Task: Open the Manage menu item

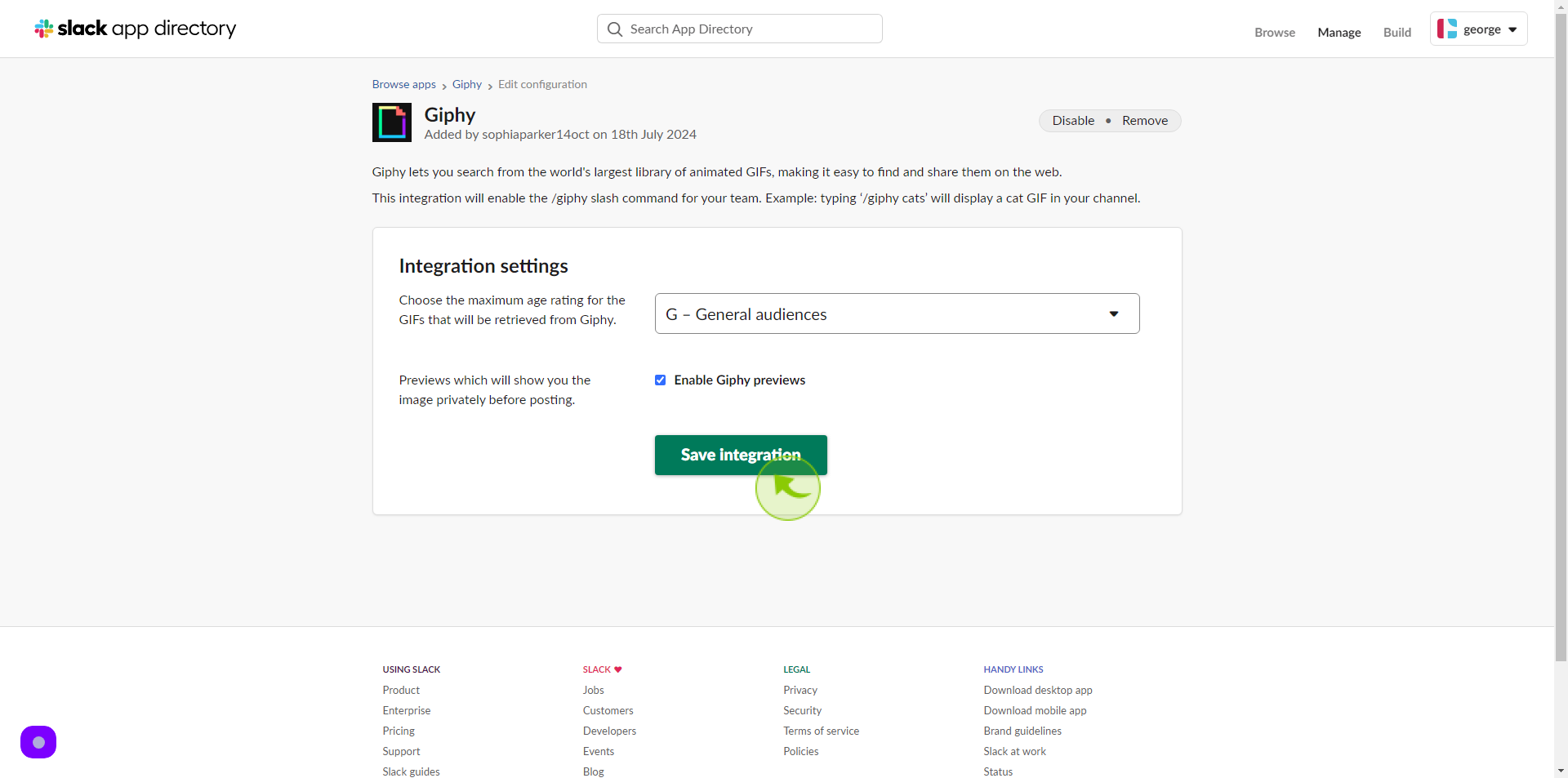Action: (x=1339, y=33)
